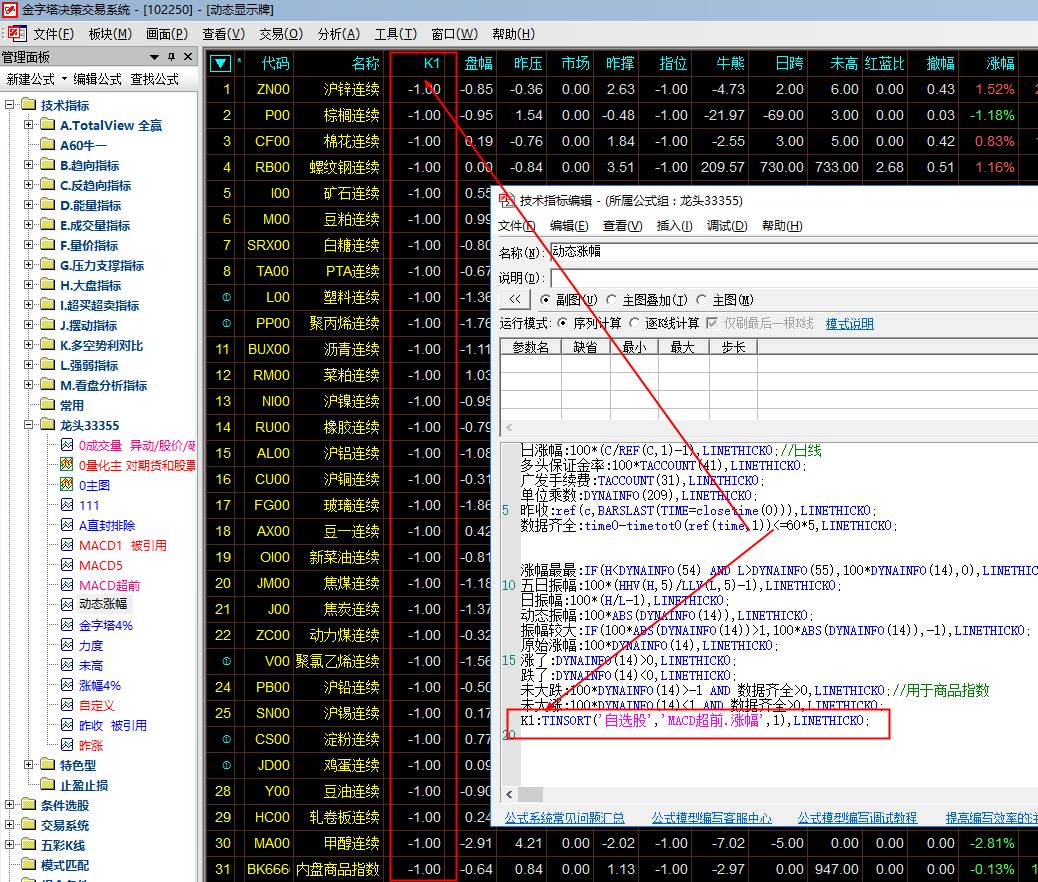Open 公式模型编写调试教程 link
This screenshot has width=1038, height=882.
(x=857, y=818)
